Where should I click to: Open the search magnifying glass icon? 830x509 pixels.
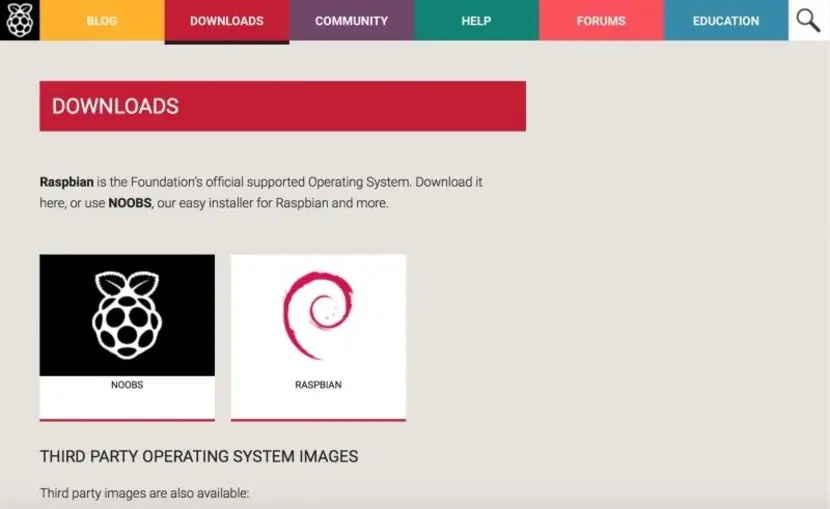(x=808, y=20)
